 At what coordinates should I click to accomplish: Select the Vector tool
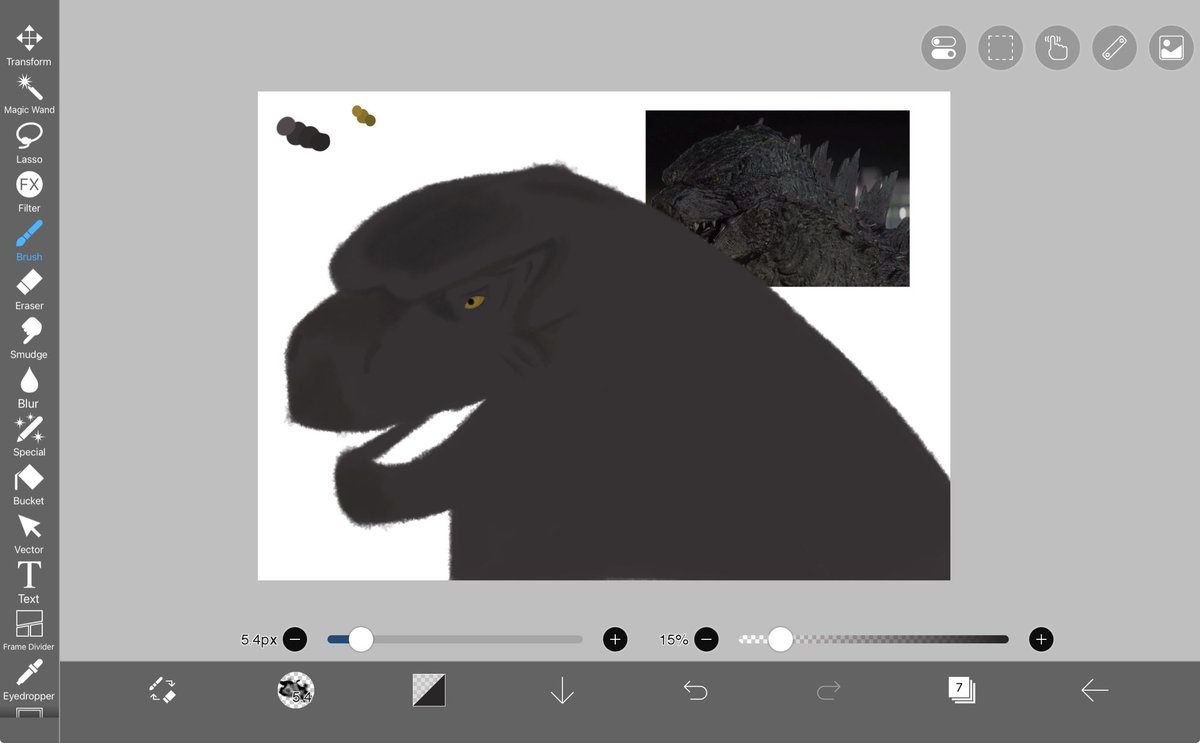pyautogui.click(x=29, y=534)
